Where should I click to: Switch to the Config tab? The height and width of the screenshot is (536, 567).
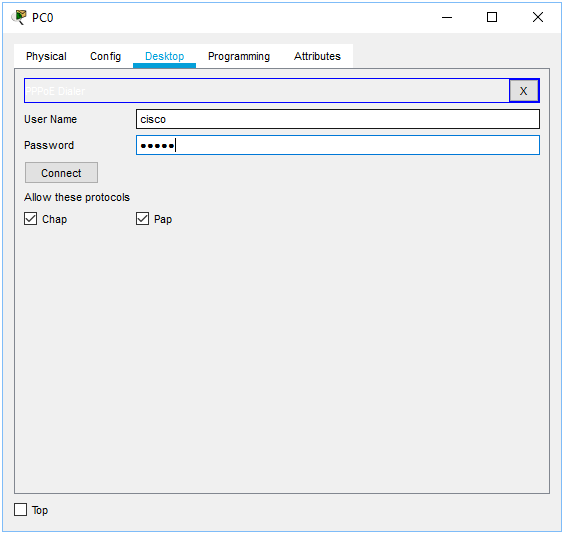[x=105, y=56]
